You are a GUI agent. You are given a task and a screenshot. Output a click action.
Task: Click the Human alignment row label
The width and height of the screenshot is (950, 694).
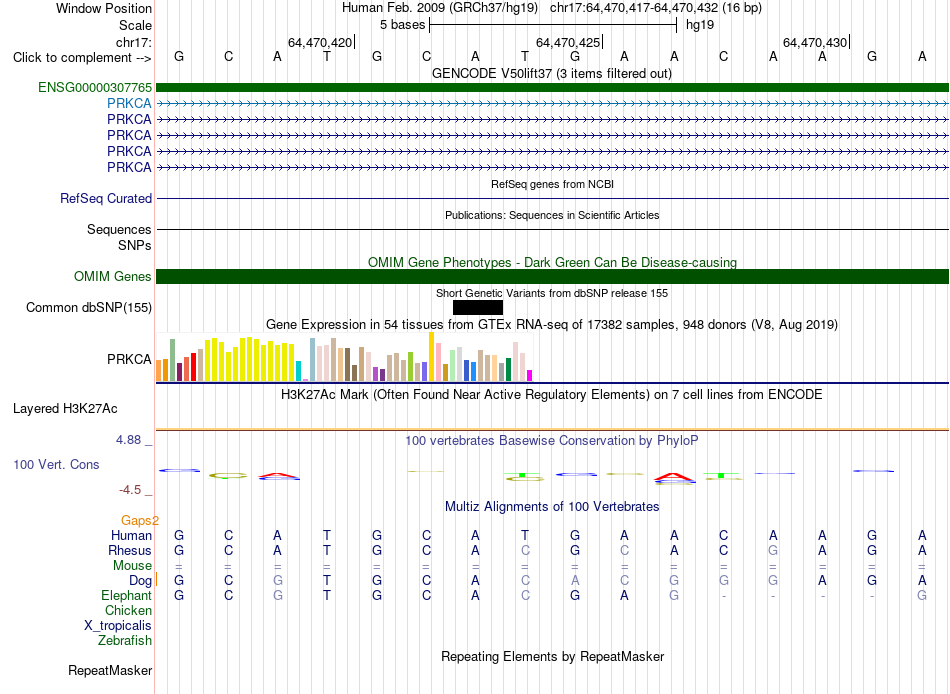tap(131, 535)
